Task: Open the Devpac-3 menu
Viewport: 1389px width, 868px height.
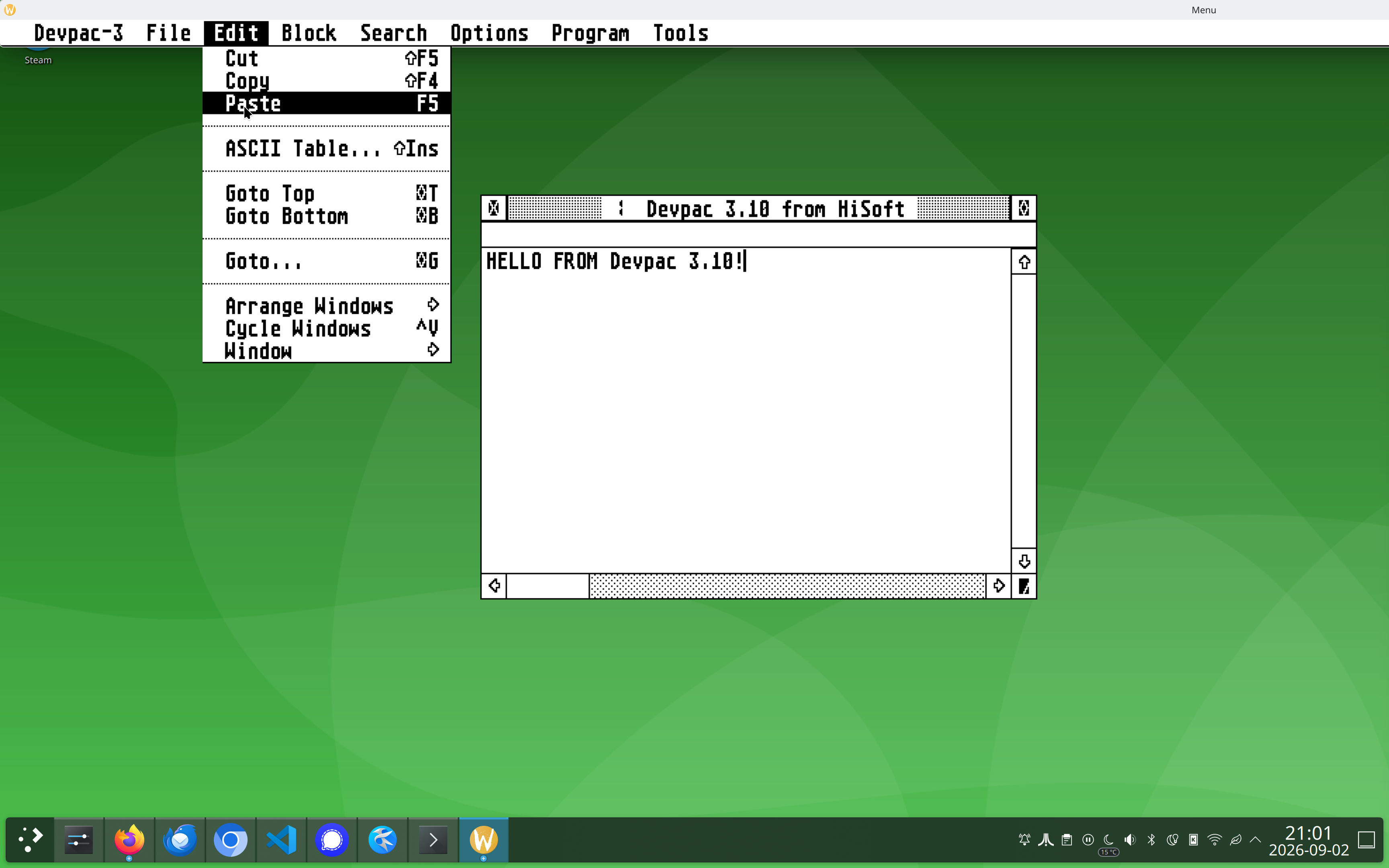Action: click(79, 33)
